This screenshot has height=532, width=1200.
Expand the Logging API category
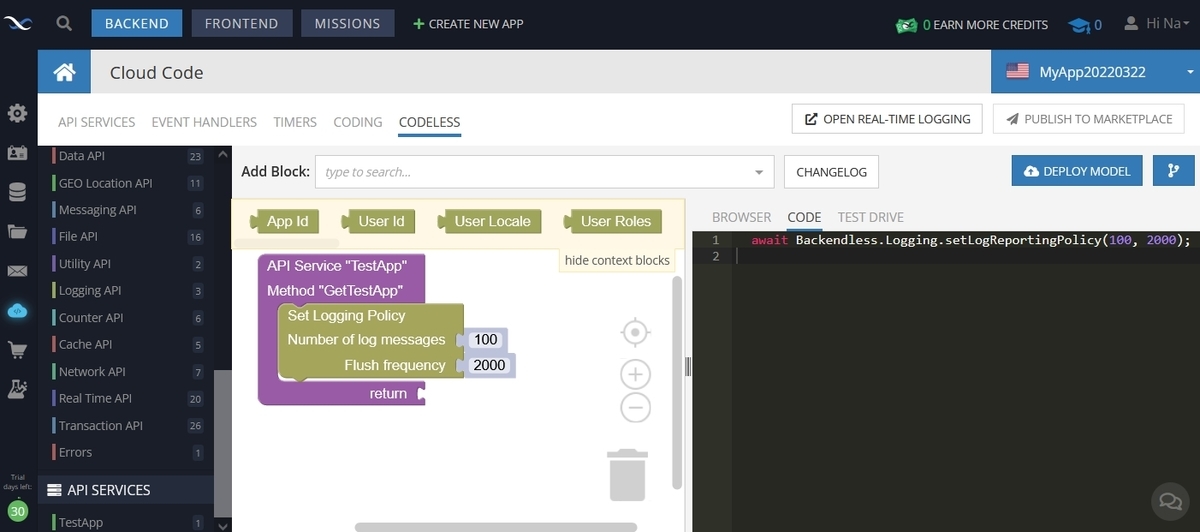click(x=128, y=290)
